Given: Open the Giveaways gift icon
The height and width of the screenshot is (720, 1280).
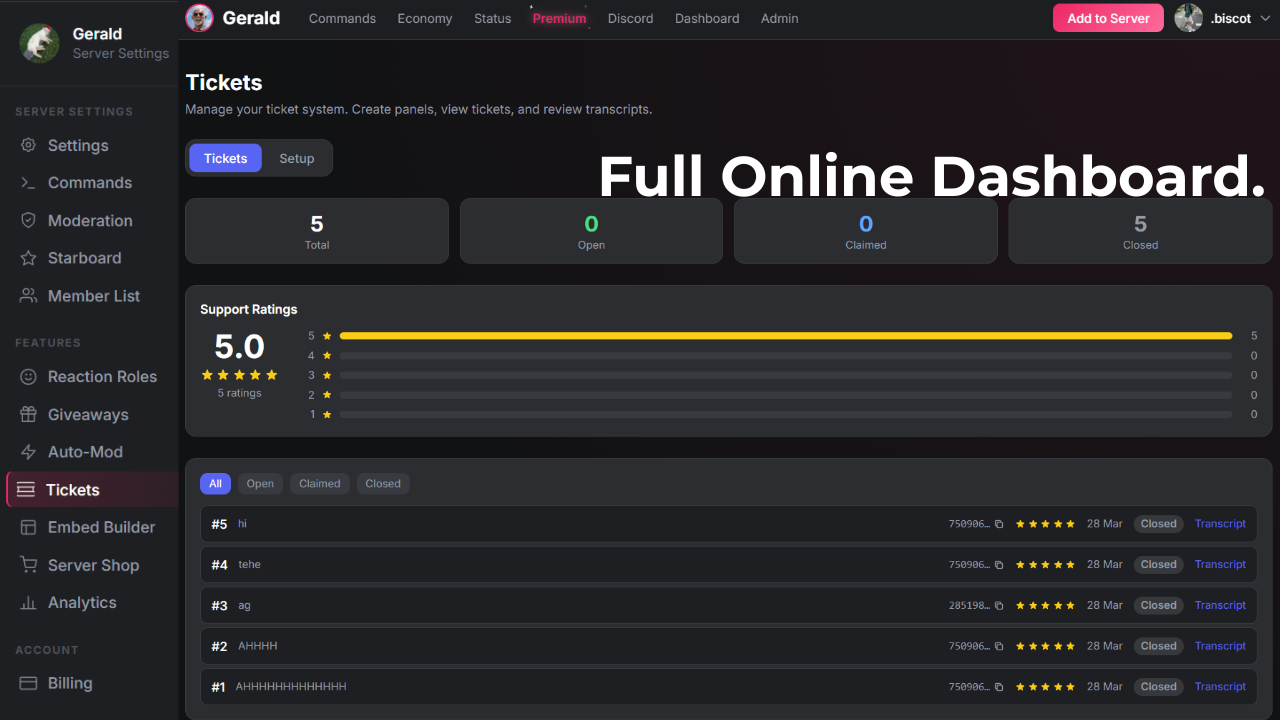Looking at the screenshot, I should coord(29,415).
